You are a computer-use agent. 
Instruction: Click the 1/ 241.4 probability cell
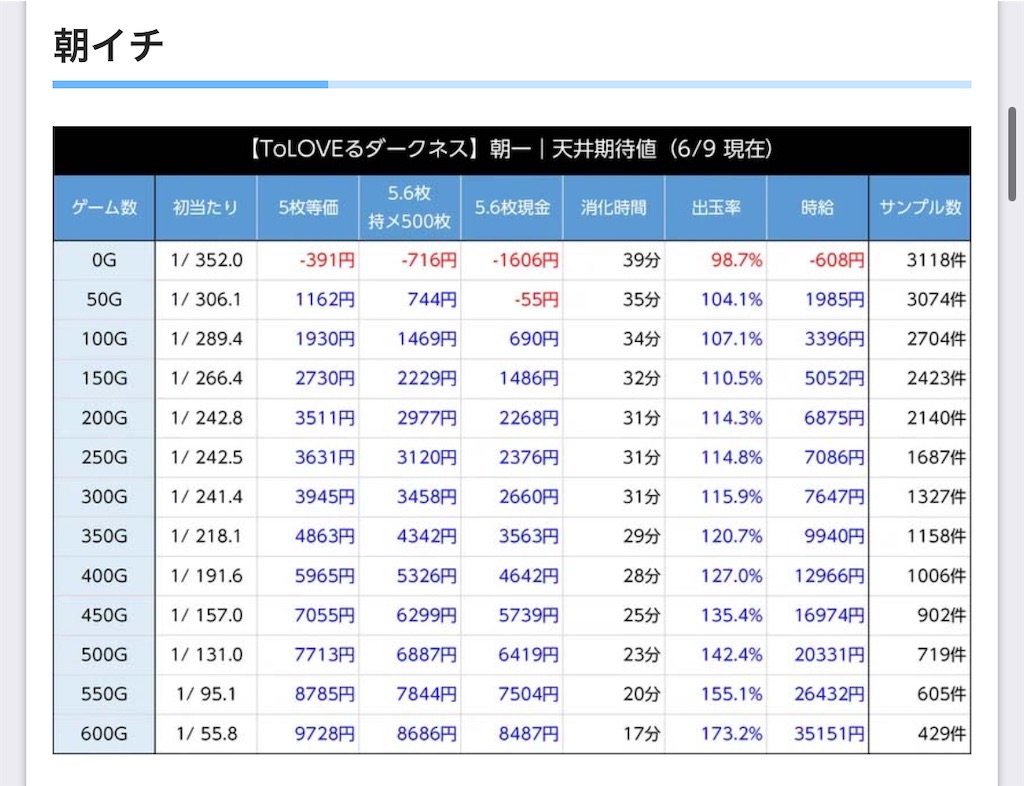click(206, 497)
